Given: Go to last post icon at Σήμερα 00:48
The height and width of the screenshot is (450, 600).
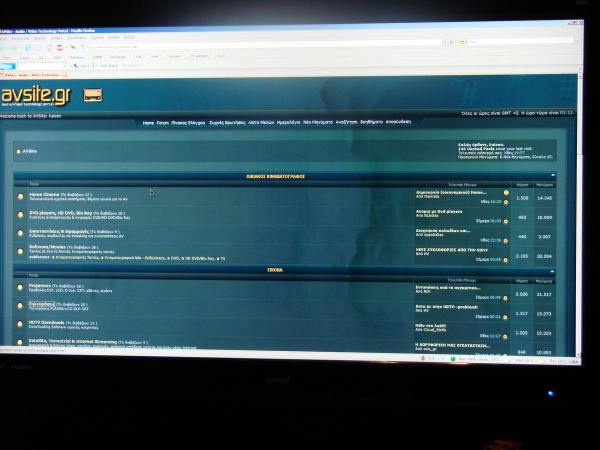Looking at the screenshot, I should point(505,260).
